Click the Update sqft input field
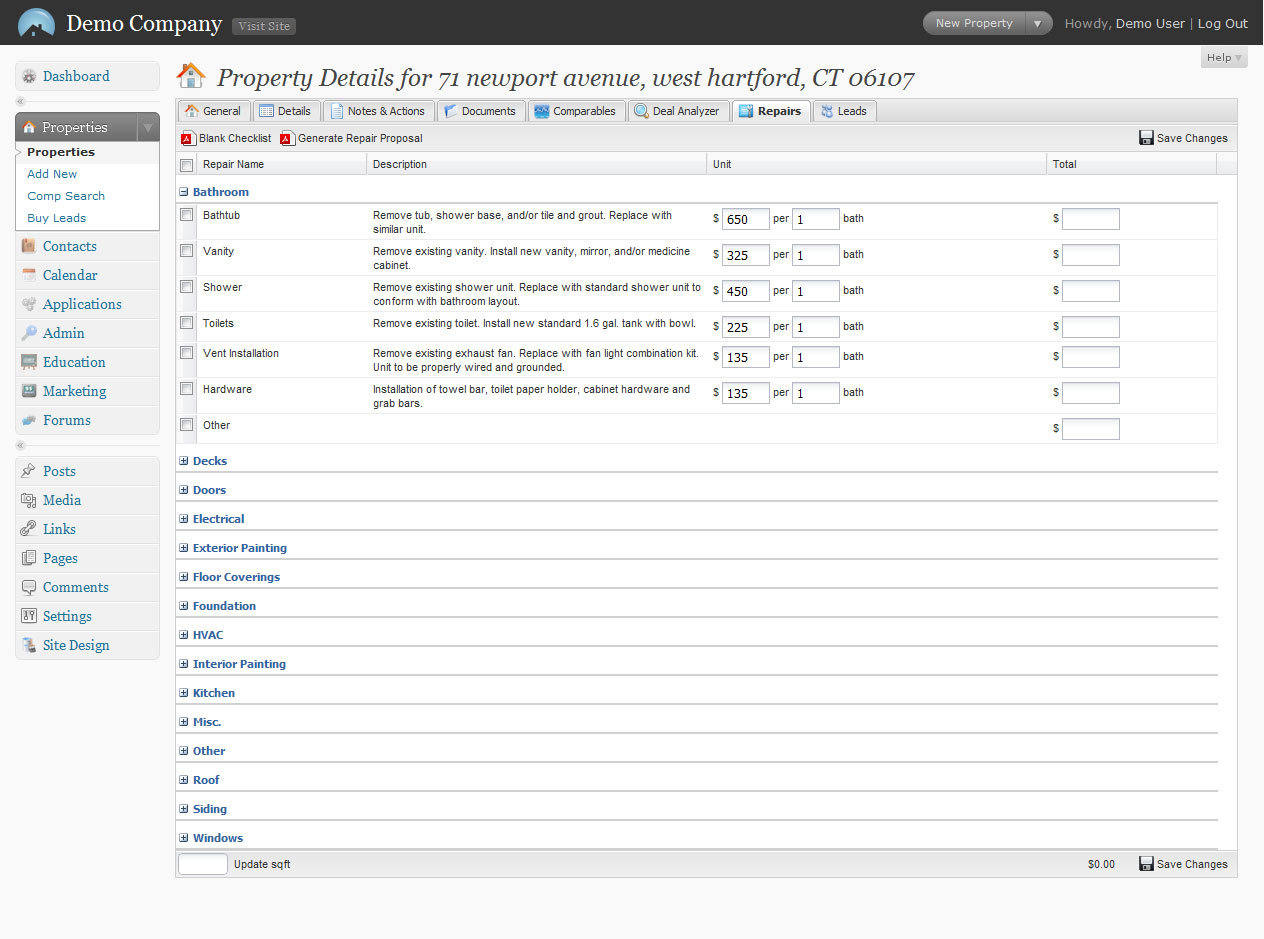1264x939 pixels. 202,864
